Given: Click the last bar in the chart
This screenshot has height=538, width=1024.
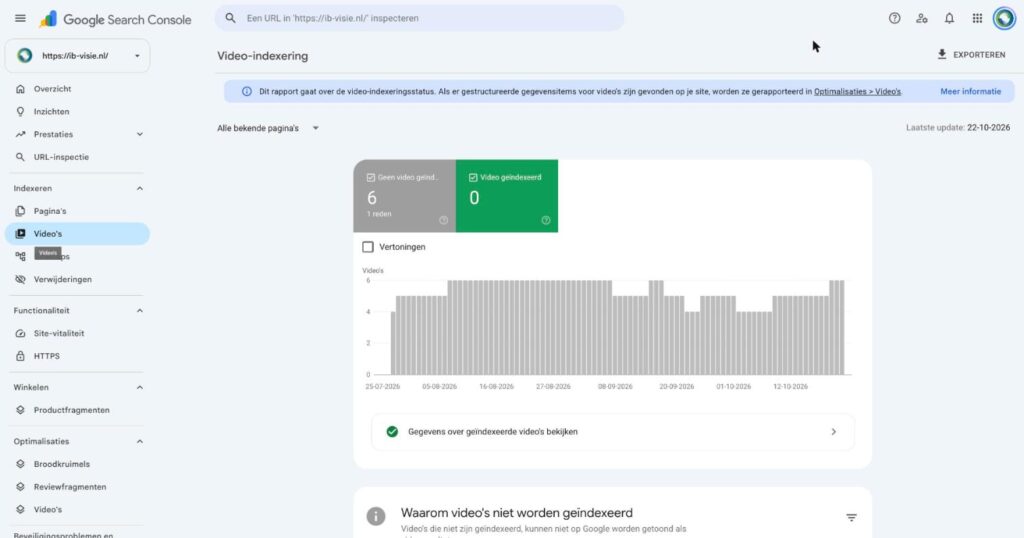Looking at the screenshot, I should (x=840, y=327).
